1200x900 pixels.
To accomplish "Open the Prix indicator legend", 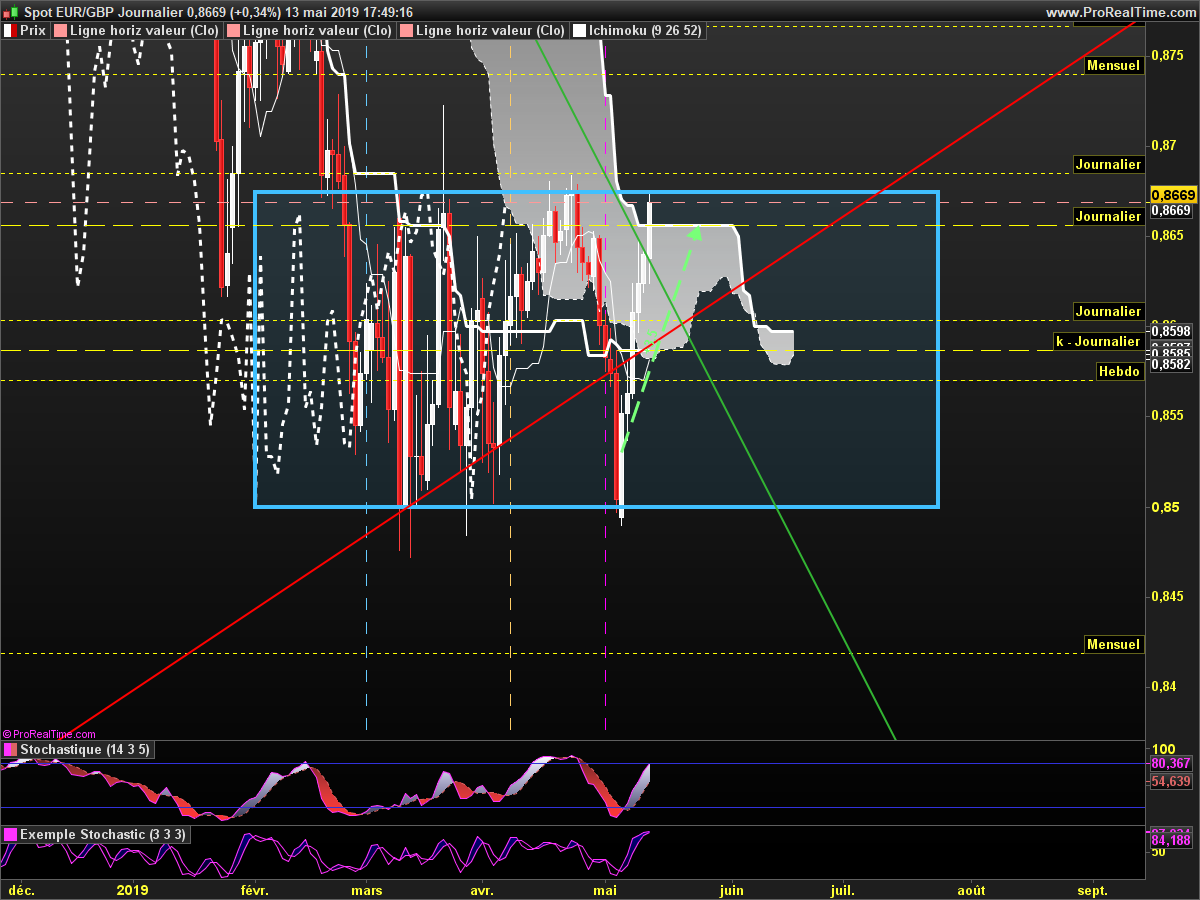I will point(26,31).
